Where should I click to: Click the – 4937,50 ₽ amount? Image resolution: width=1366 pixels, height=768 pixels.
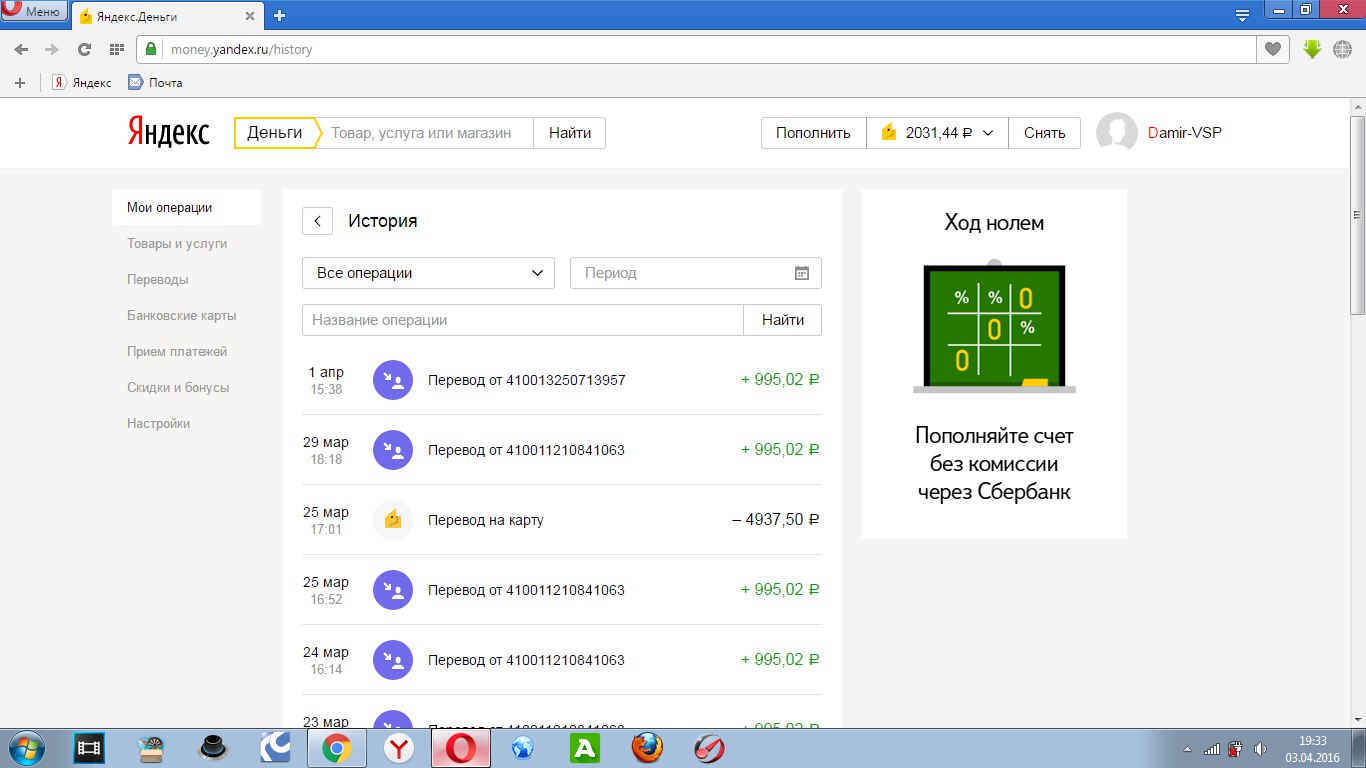tap(776, 520)
